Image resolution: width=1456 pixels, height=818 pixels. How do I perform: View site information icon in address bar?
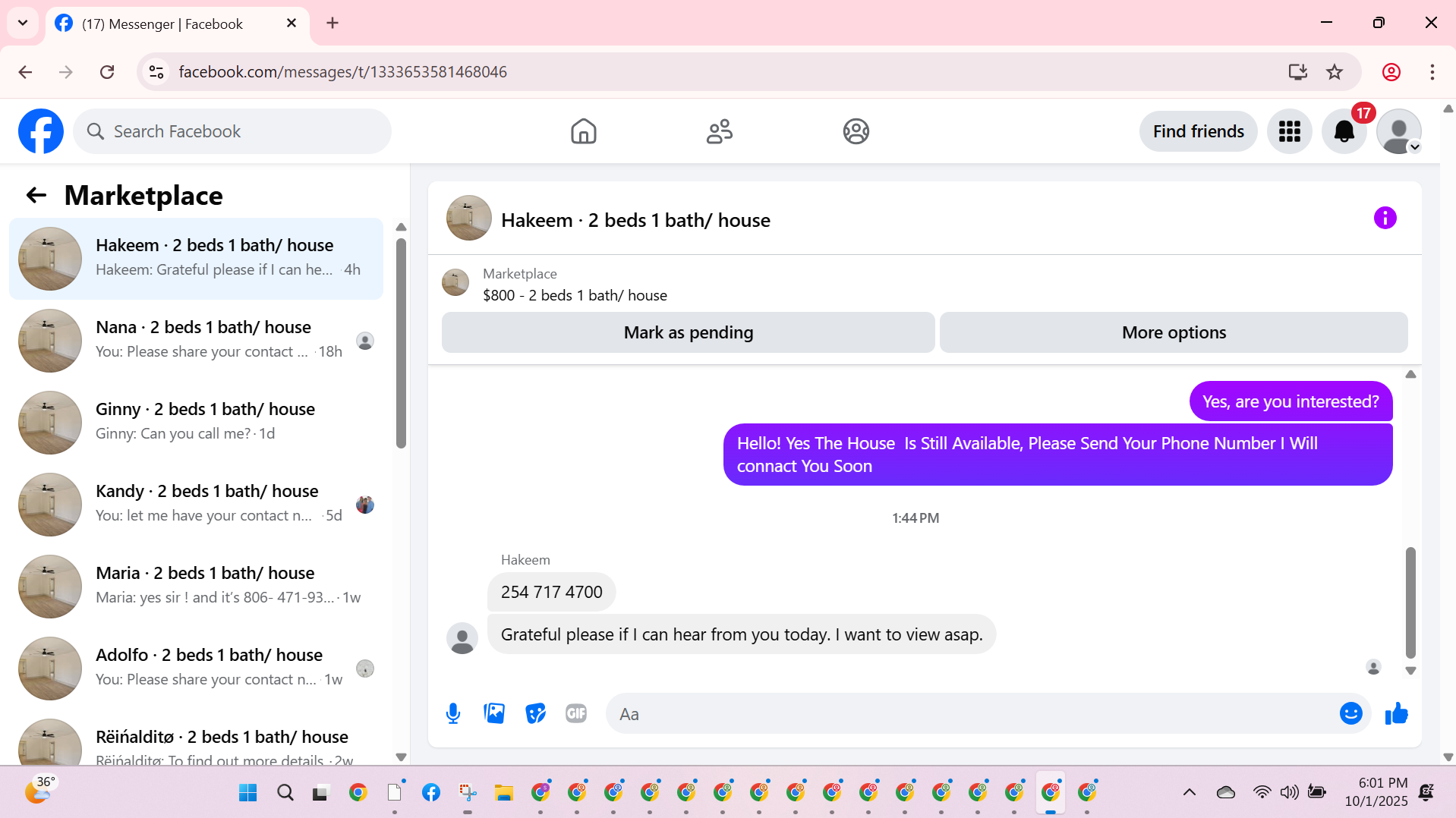pyautogui.click(x=156, y=72)
